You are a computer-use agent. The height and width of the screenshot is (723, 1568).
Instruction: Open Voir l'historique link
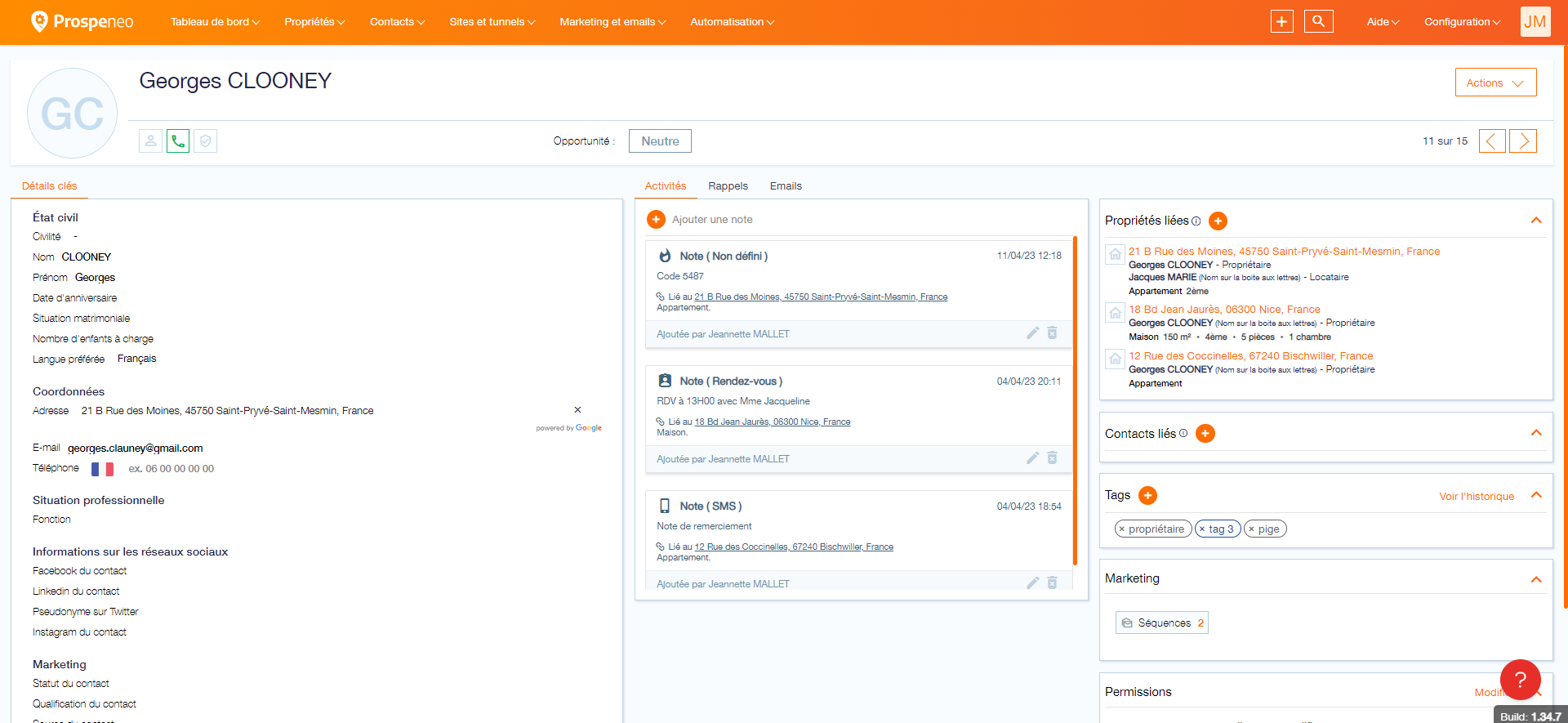[1477, 497]
